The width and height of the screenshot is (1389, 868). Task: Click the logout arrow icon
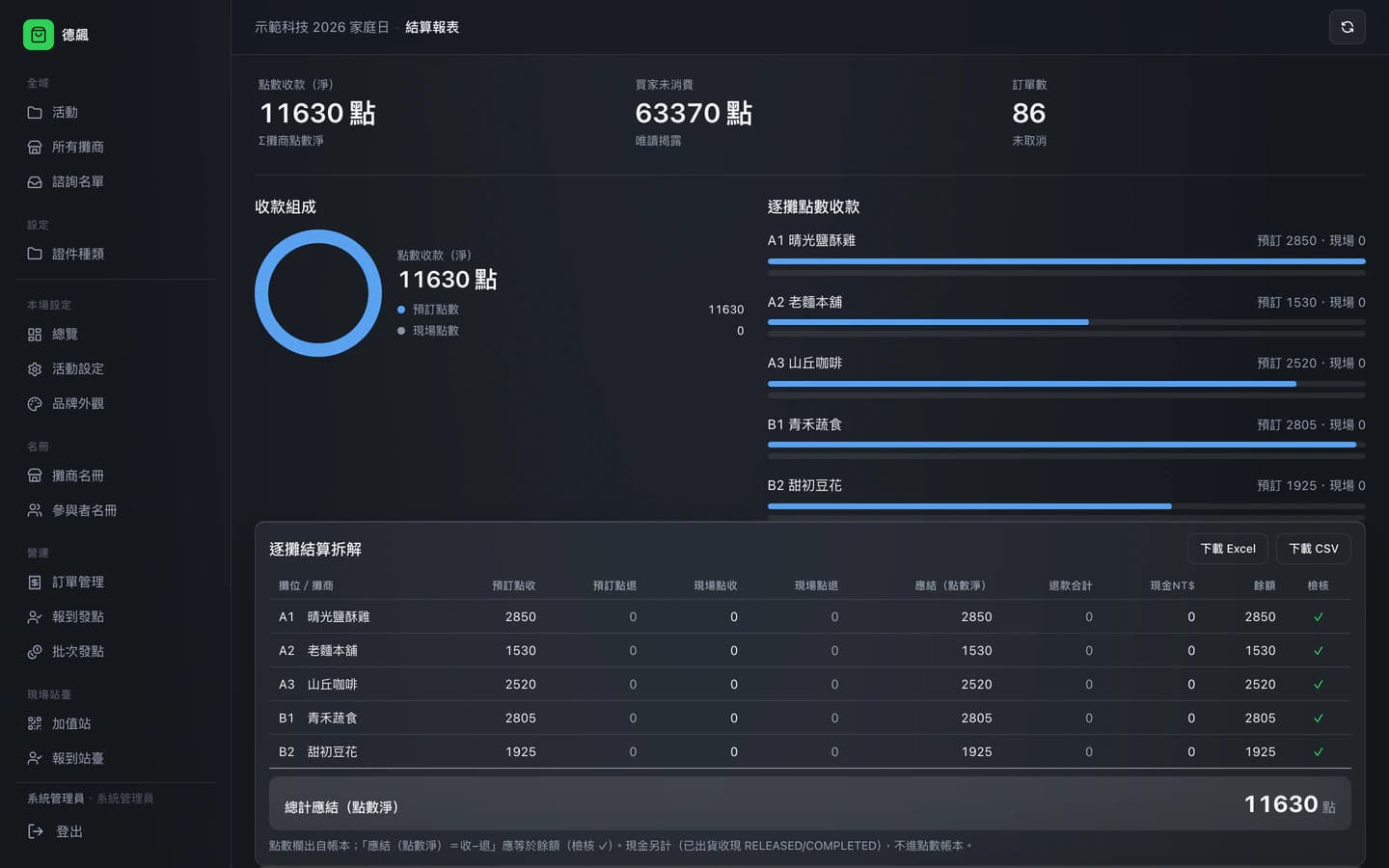point(36,831)
